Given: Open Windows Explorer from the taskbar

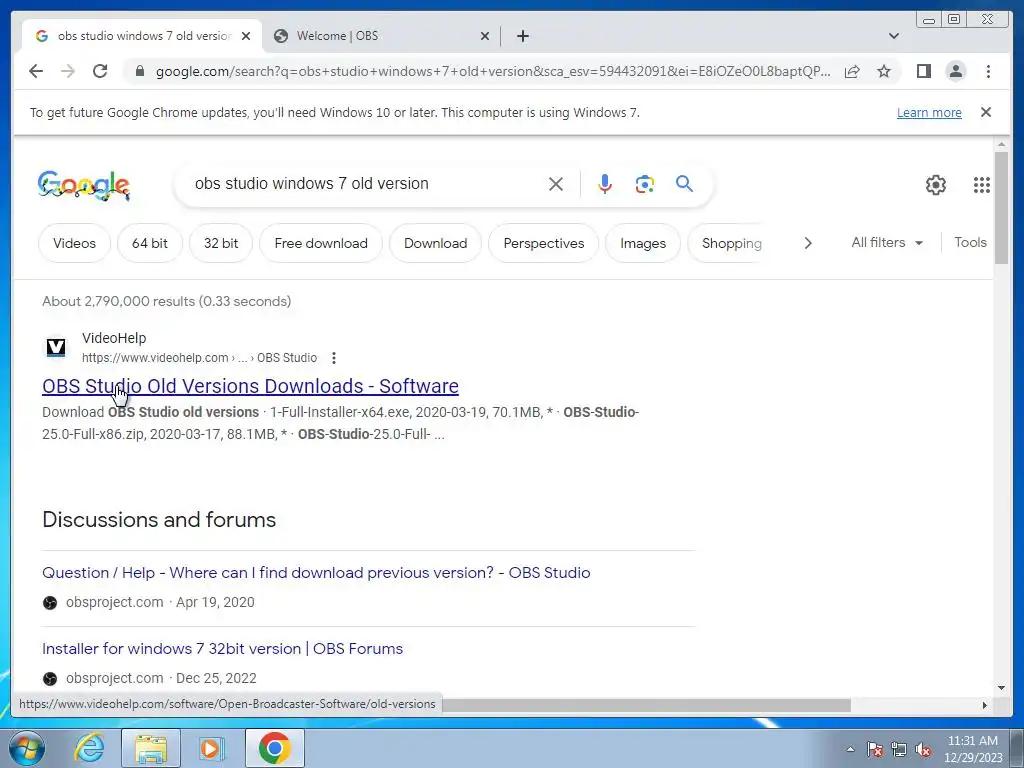Looking at the screenshot, I should tap(151, 748).
